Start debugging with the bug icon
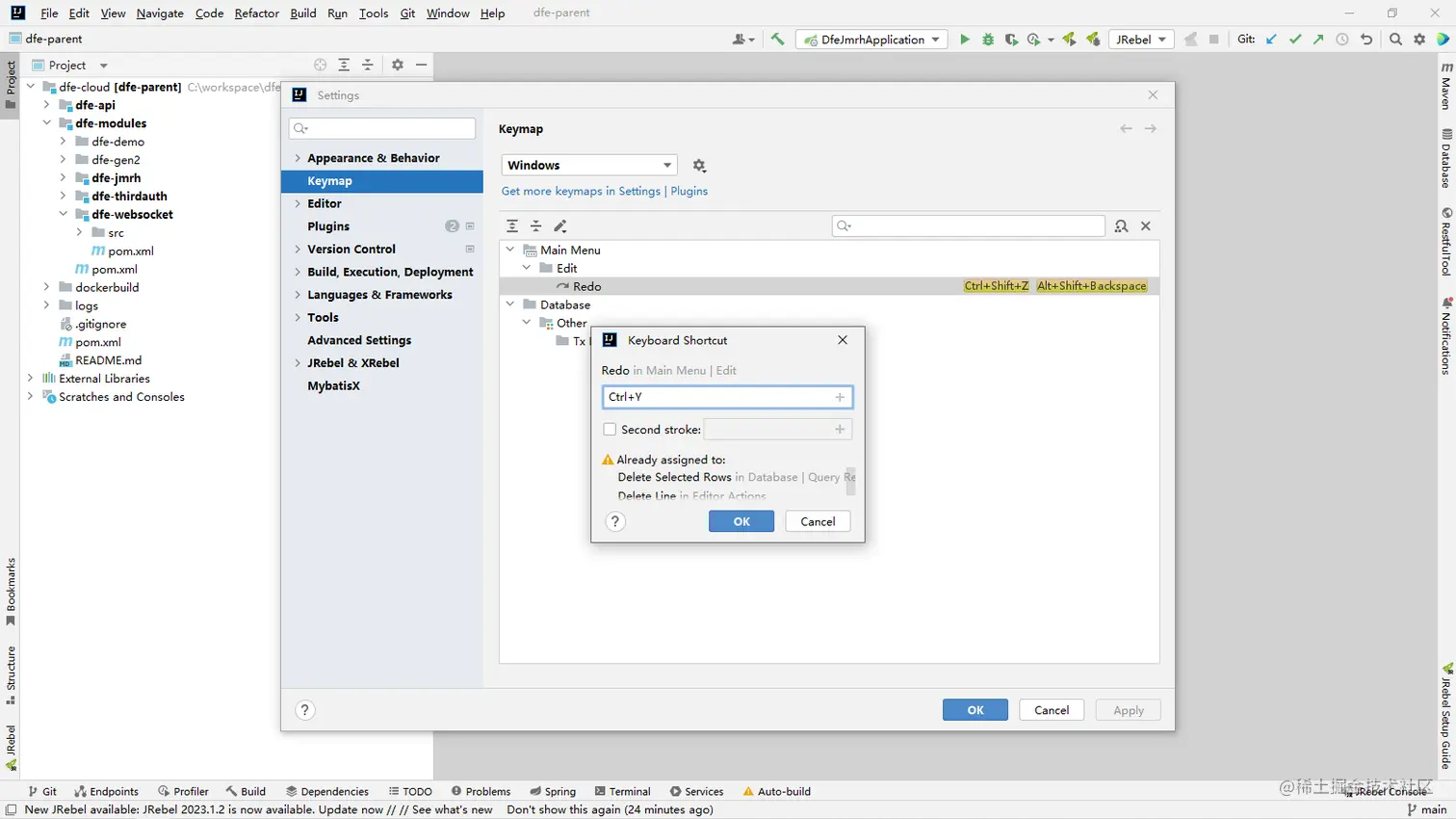This screenshot has height=819, width=1456. 988,40
